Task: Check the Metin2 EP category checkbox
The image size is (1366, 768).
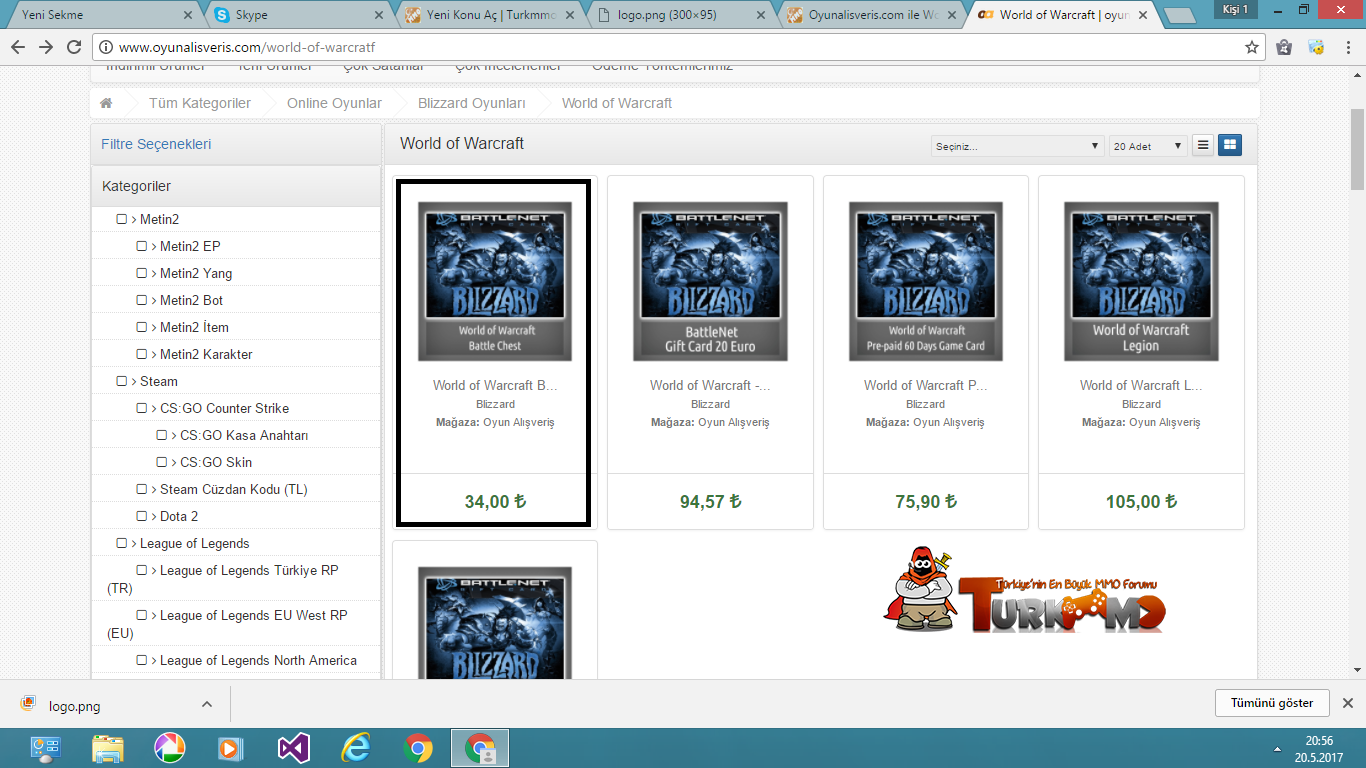Action: (142, 246)
